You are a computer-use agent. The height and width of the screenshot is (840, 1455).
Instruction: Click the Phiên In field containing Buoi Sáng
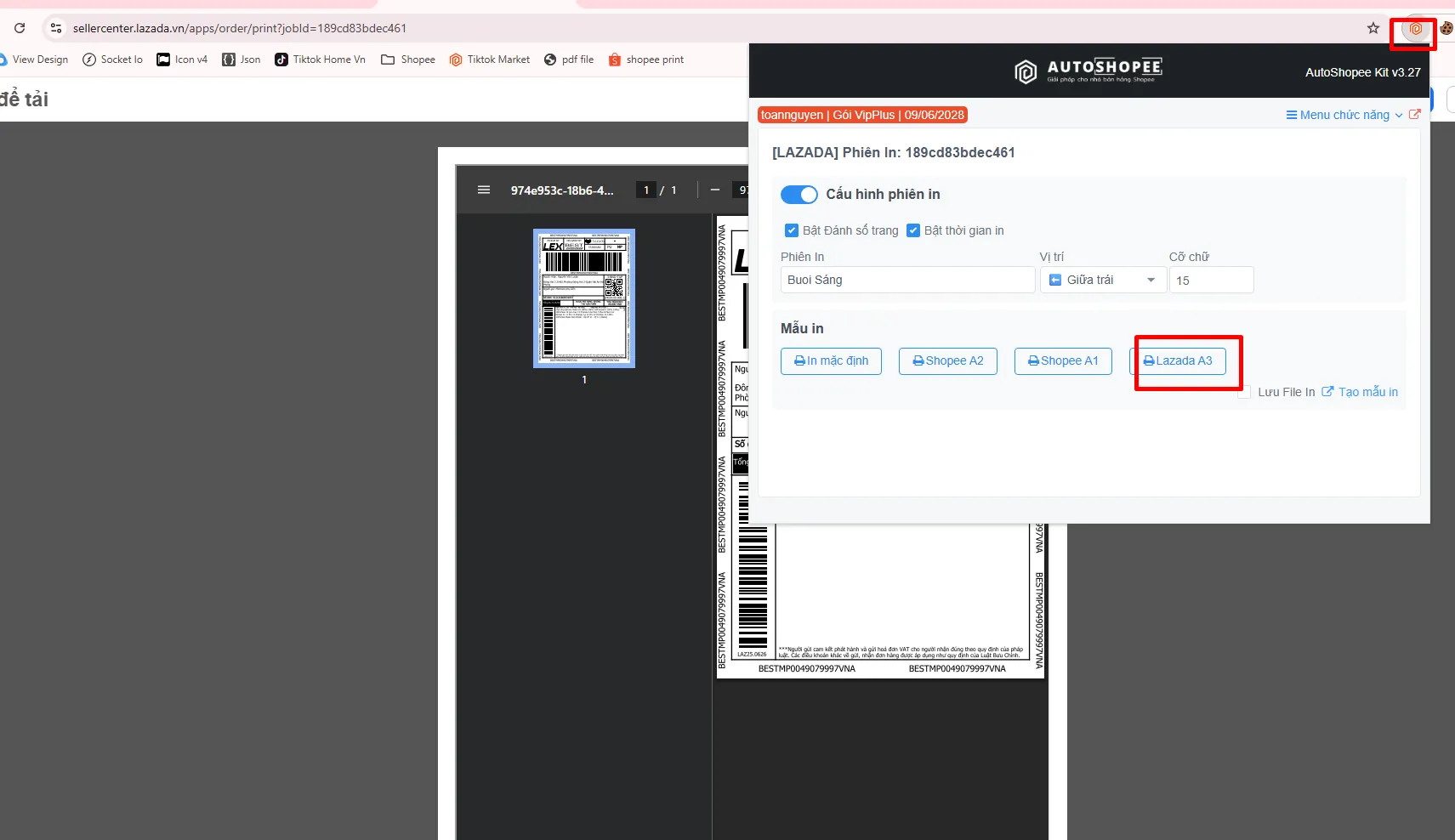click(x=907, y=280)
